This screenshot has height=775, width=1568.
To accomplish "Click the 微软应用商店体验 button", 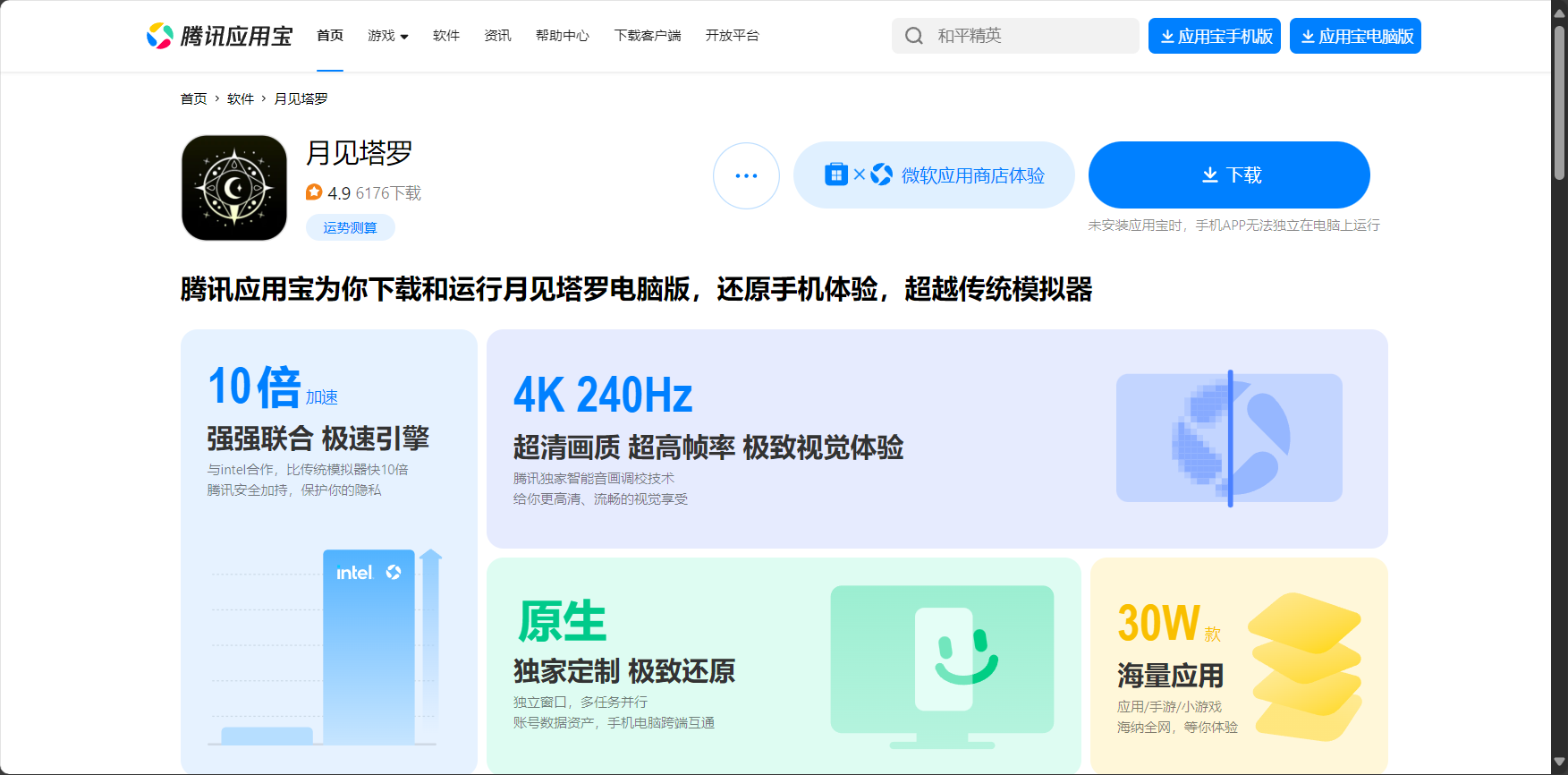I will pos(934,175).
